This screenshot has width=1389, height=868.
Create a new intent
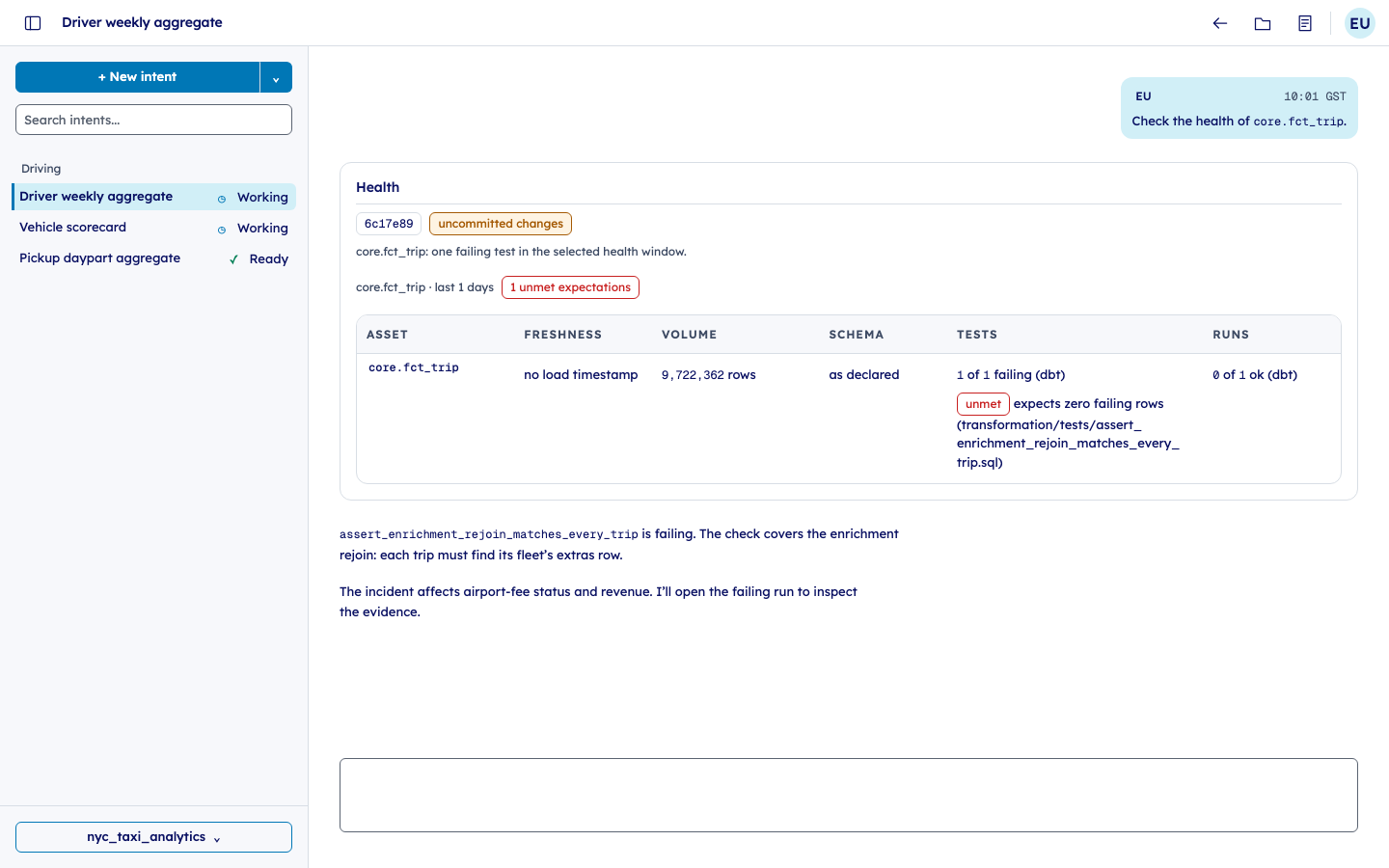coord(137,77)
